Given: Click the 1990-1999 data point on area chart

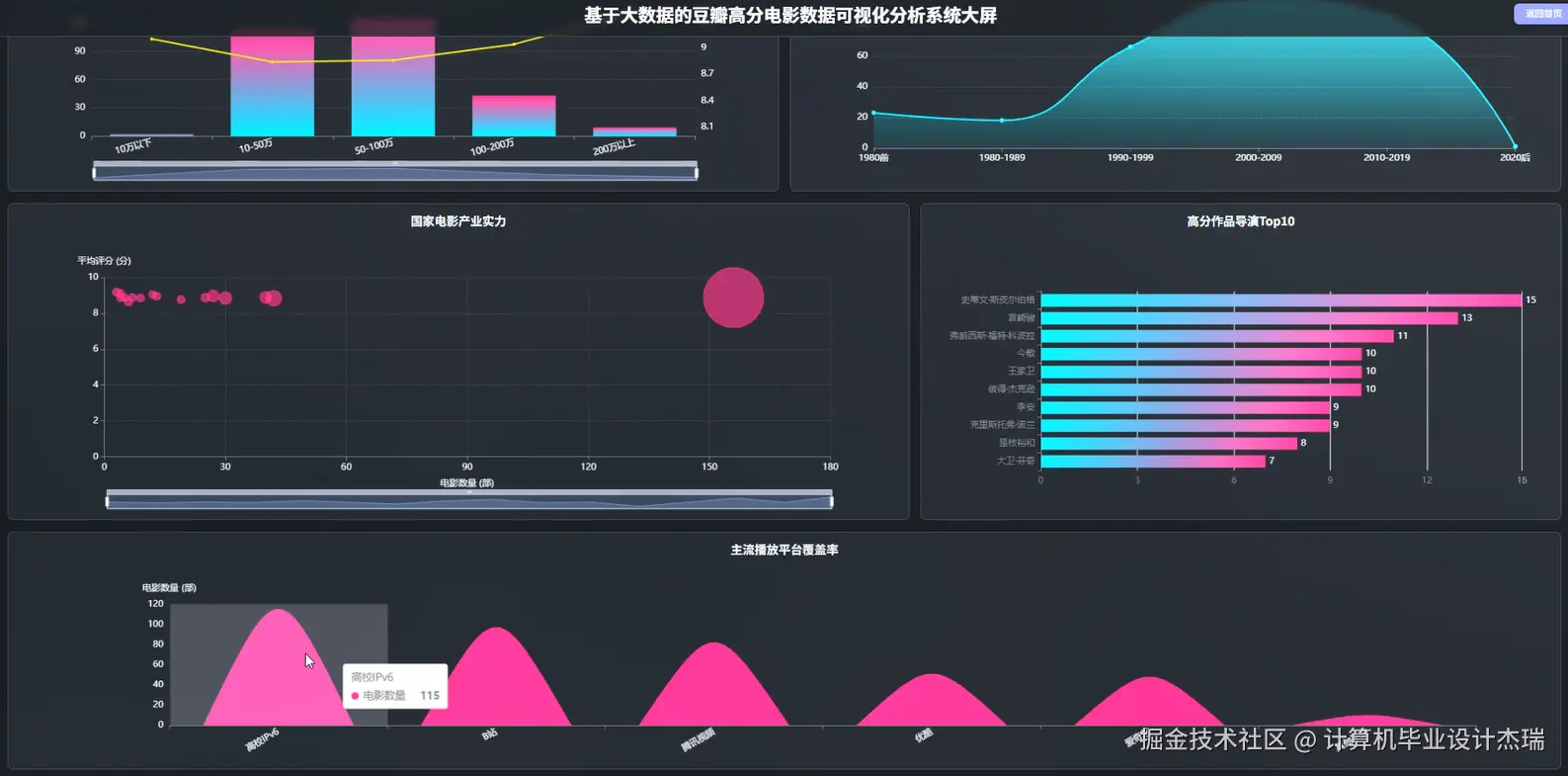Looking at the screenshot, I should 1130,46.
